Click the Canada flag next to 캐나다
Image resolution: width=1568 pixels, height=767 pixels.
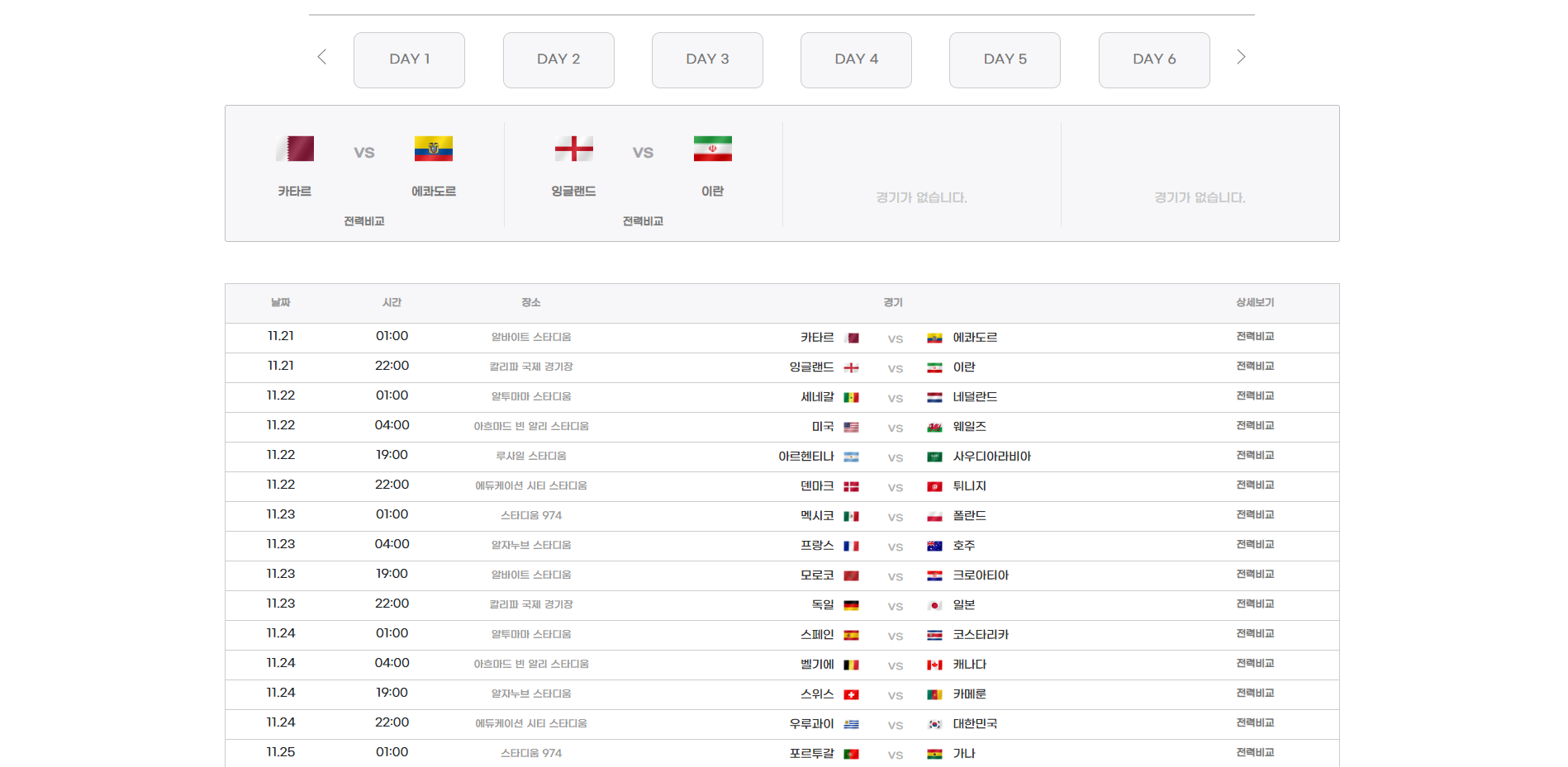[934, 665]
